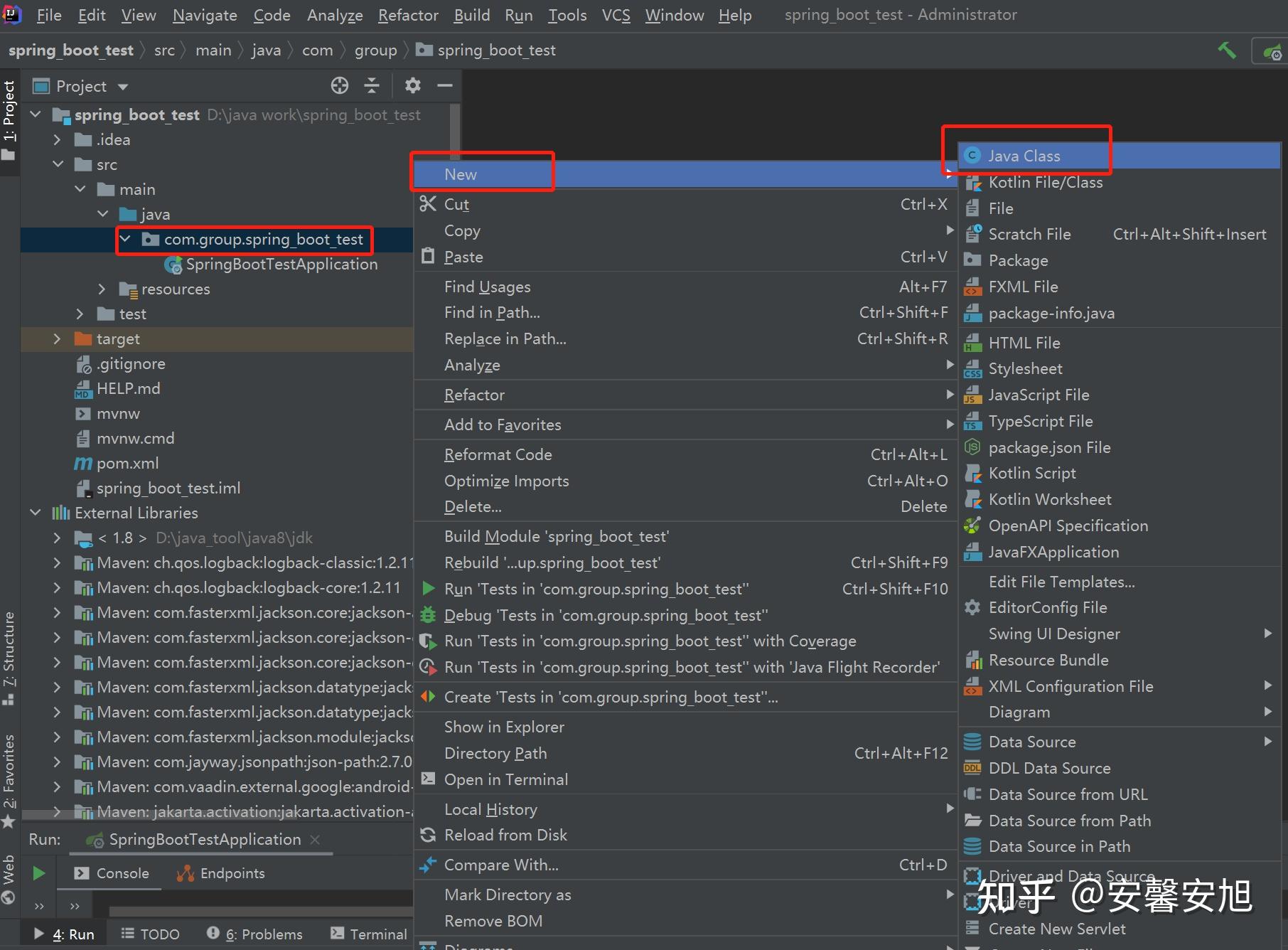
Task: Select SpringBootTestApplication in project tree
Action: pyautogui.click(x=281, y=264)
